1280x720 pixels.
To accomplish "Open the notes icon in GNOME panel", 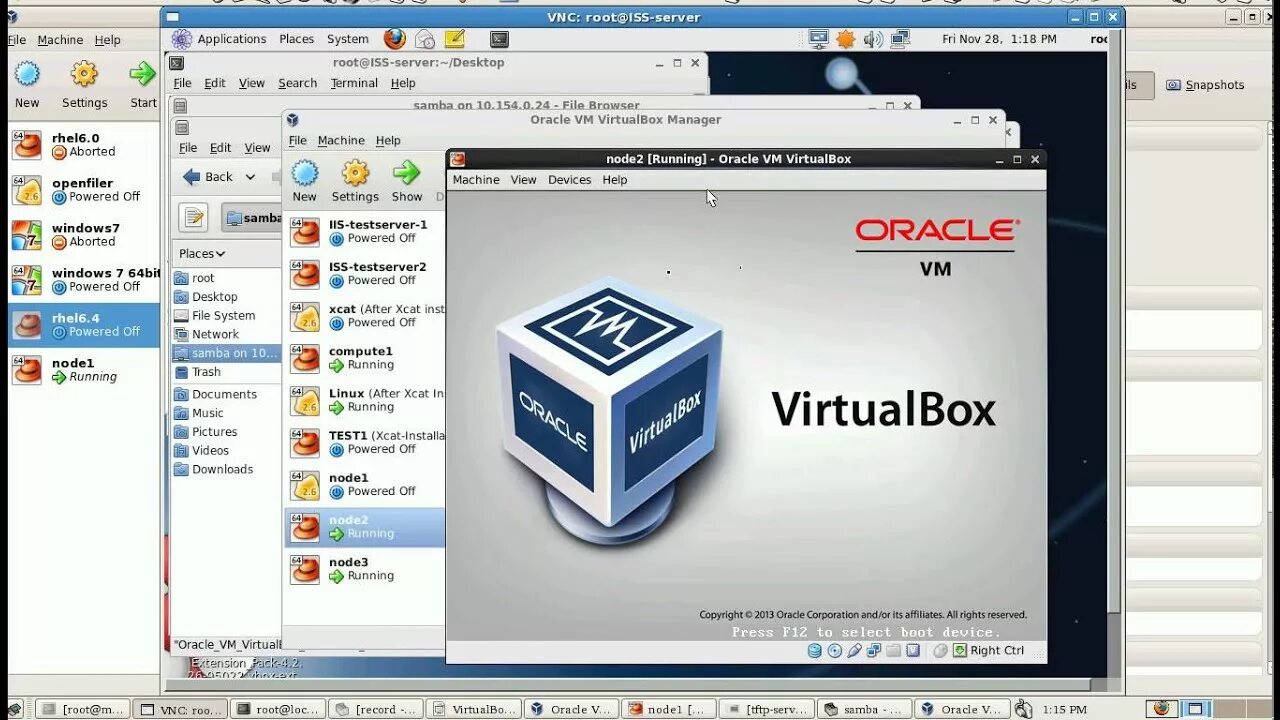I will pyautogui.click(x=455, y=39).
